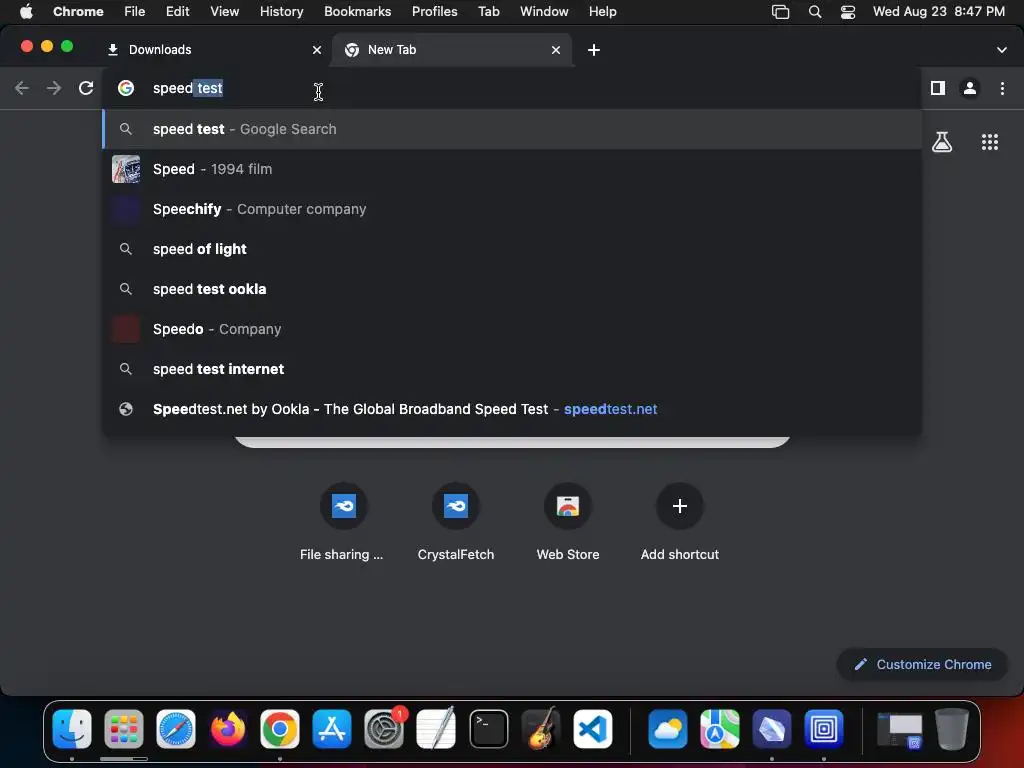This screenshot has height=768, width=1024.
Task: Click the Customize Chrome button
Action: pyautogui.click(x=922, y=664)
